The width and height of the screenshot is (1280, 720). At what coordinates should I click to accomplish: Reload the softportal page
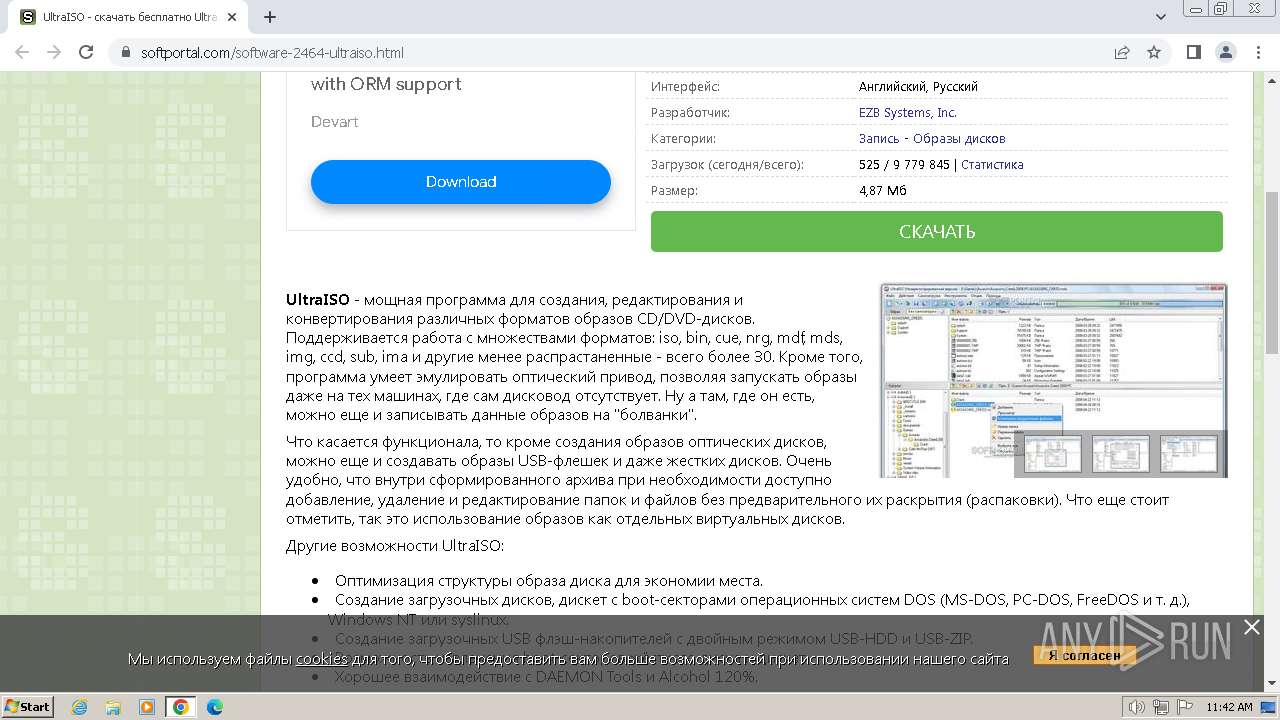click(x=86, y=52)
